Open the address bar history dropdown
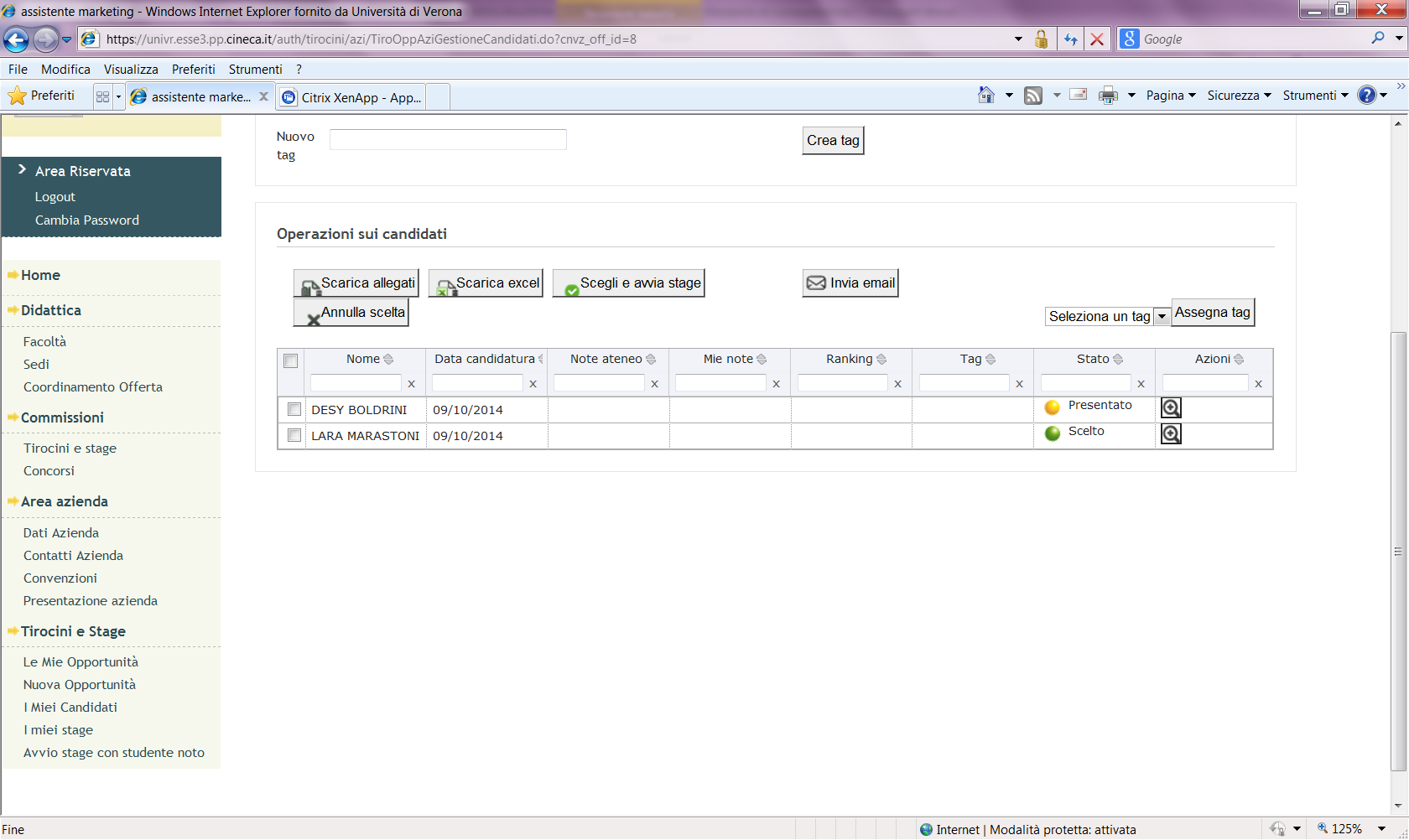Image resolution: width=1409 pixels, height=840 pixels. click(1018, 39)
